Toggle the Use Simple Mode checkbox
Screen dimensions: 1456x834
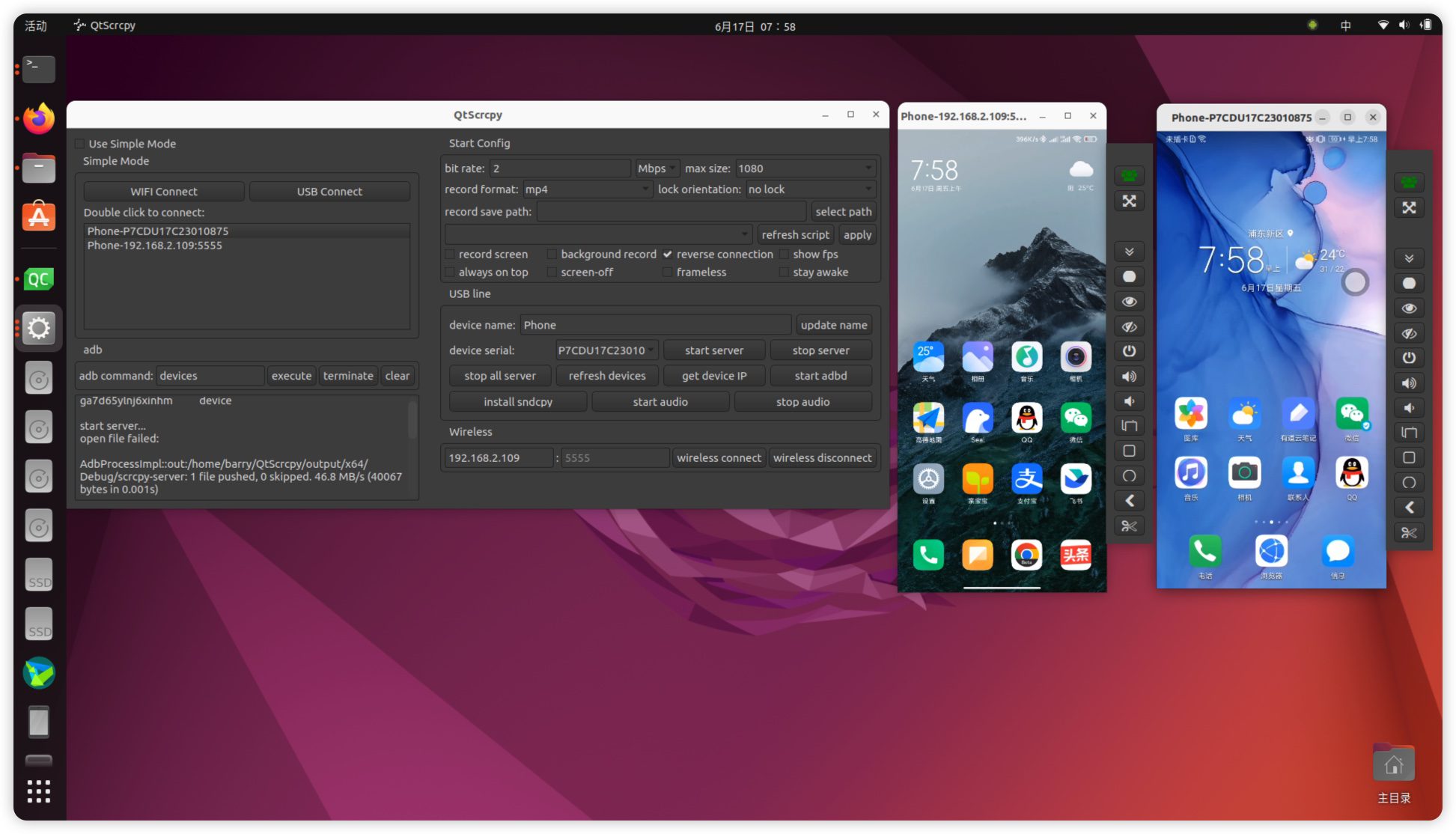[x=80, y=144]
